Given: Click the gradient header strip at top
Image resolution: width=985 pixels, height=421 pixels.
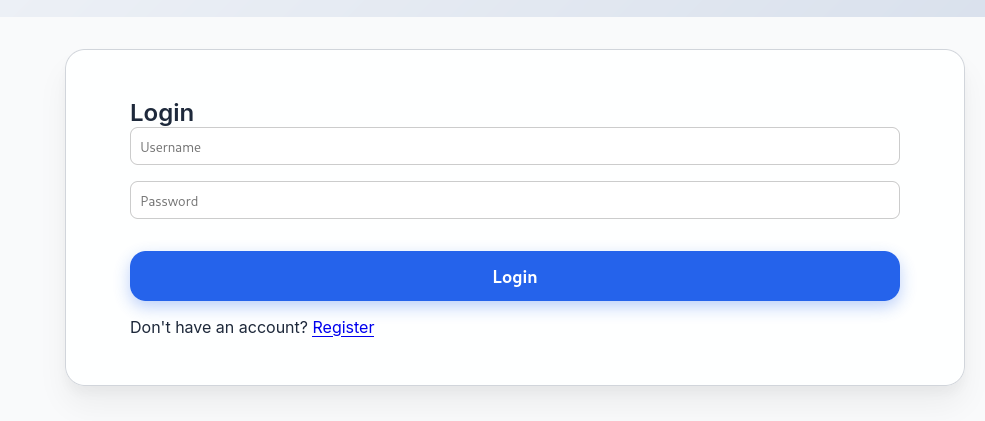Looking at the screenshot, I should (492, 8).
